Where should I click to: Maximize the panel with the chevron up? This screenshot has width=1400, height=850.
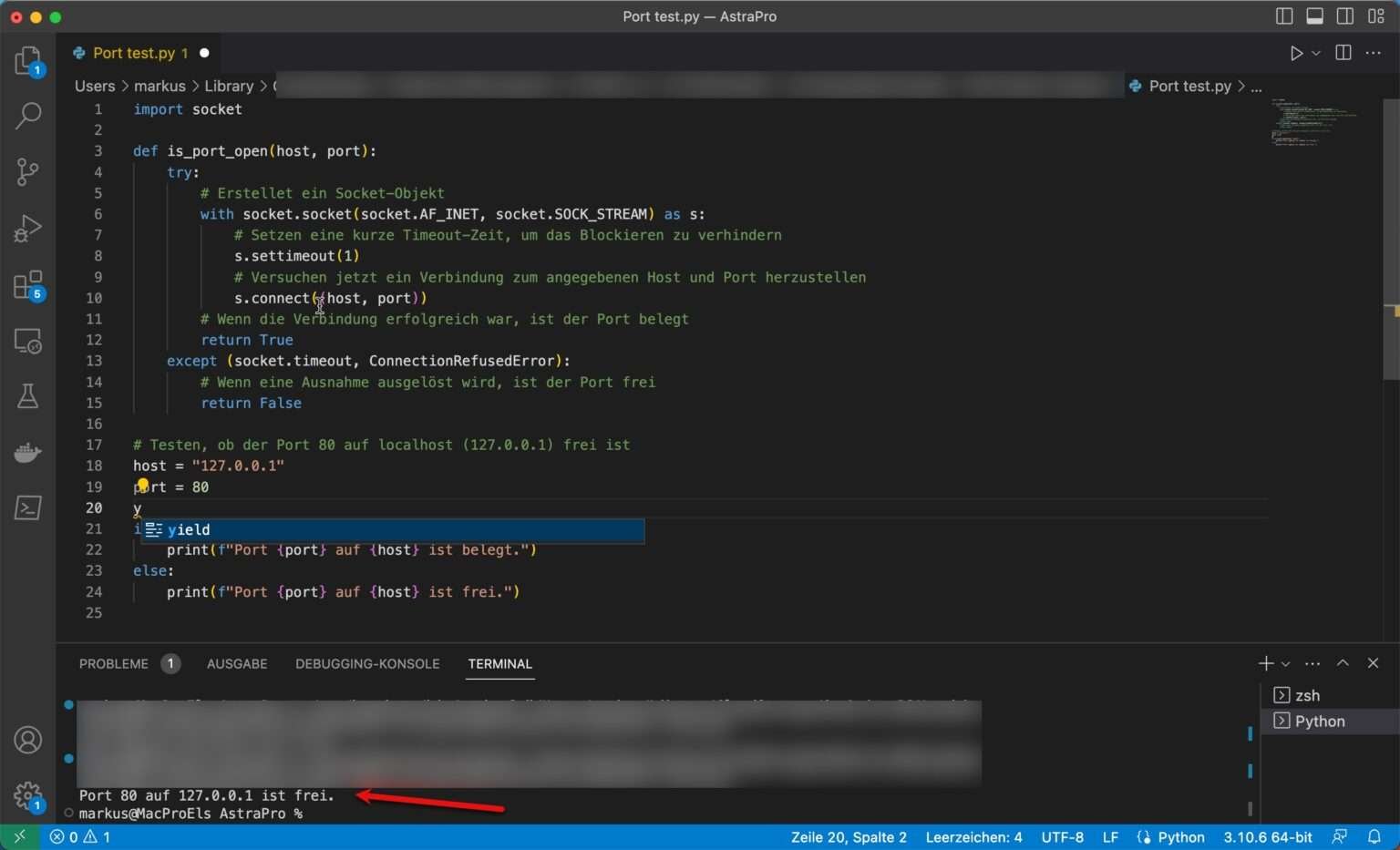(1343, 663)
